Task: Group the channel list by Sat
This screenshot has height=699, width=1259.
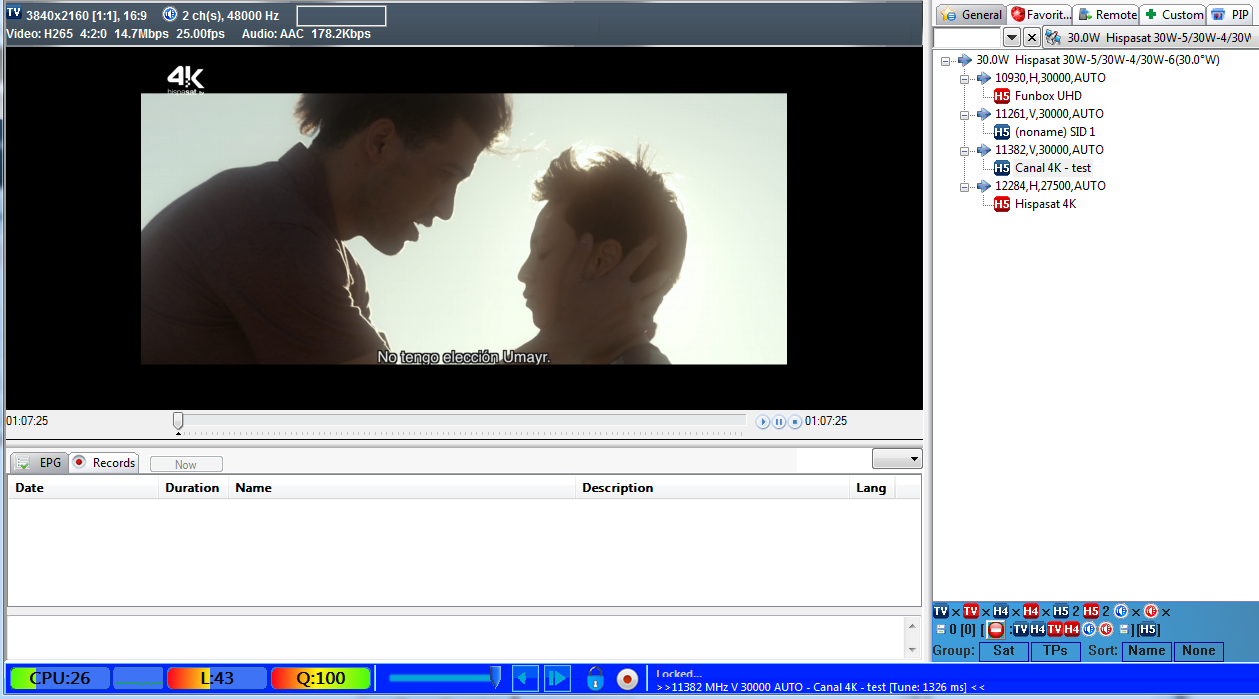Action: pyautogui.click(x=1003, y=650)
